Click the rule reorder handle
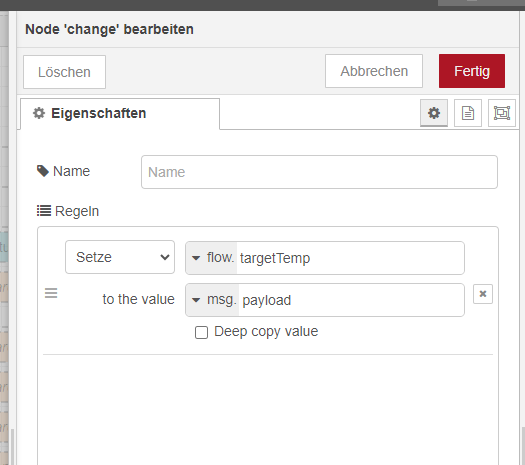Image resolution: width=525 pixels, height=465 pixels. pos(51,293)
